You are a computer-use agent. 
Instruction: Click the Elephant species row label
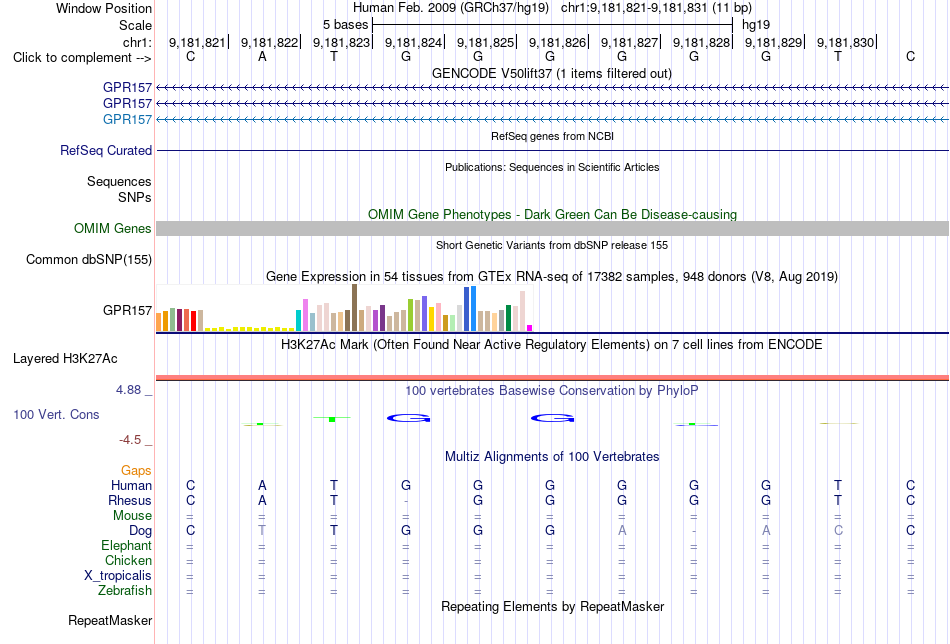(x=126, y=545)
